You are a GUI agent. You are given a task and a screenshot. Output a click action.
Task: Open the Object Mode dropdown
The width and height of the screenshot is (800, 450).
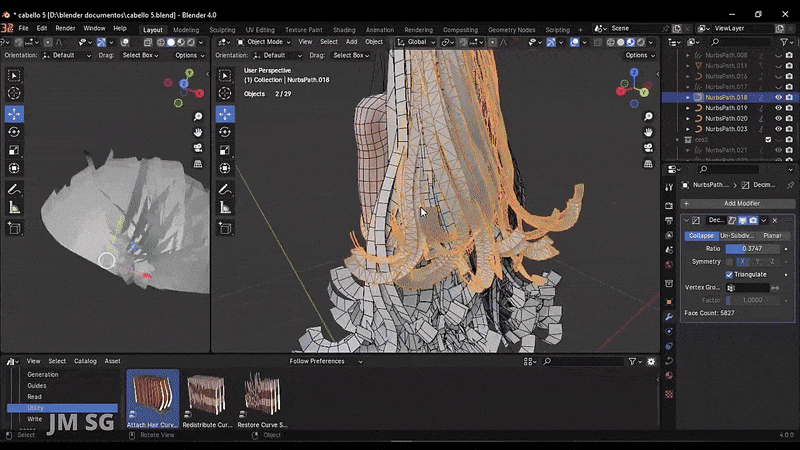(x=262, y=42)
